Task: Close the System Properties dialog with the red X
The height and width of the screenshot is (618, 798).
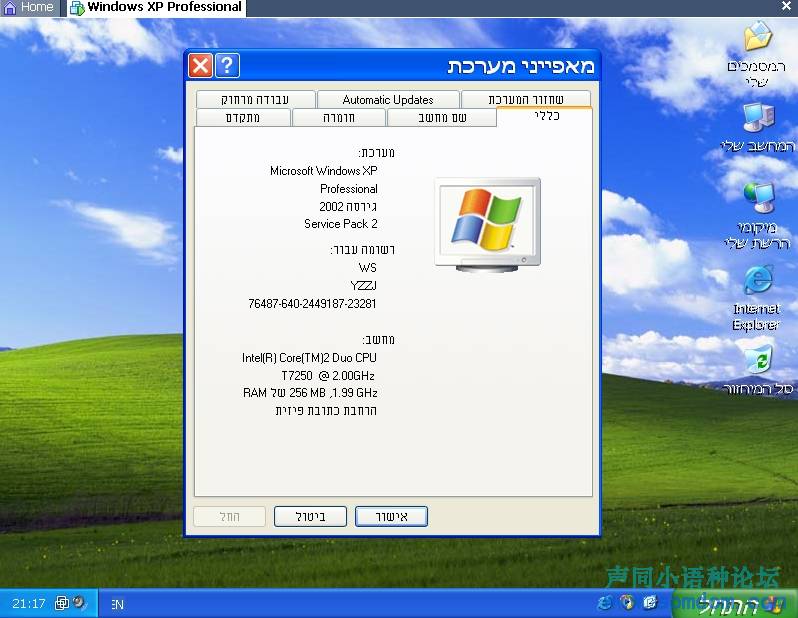Action: (201, 66)
